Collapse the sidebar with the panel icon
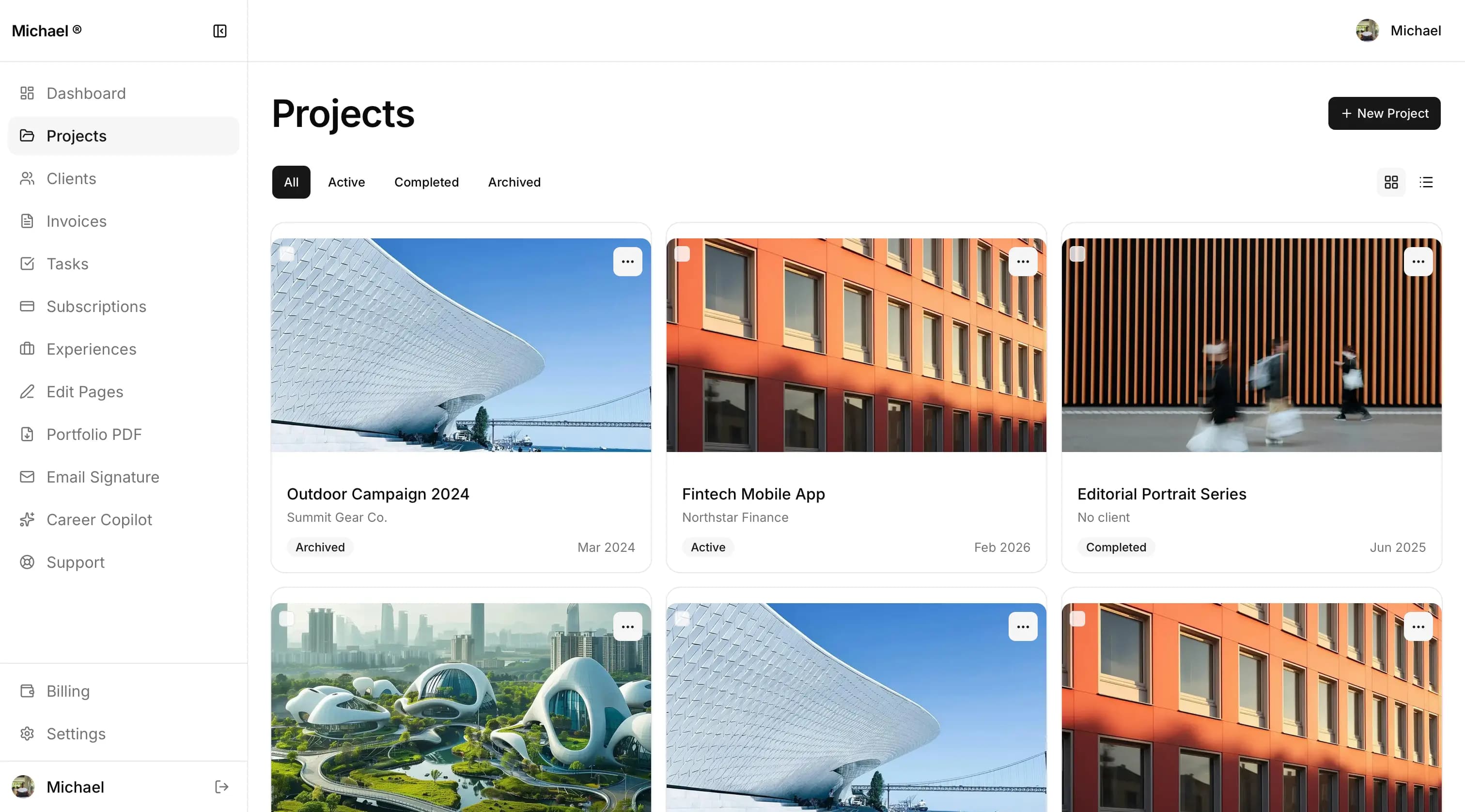Screen dimensions: 1465x812 pyautogui.click(x=220, y=31)
